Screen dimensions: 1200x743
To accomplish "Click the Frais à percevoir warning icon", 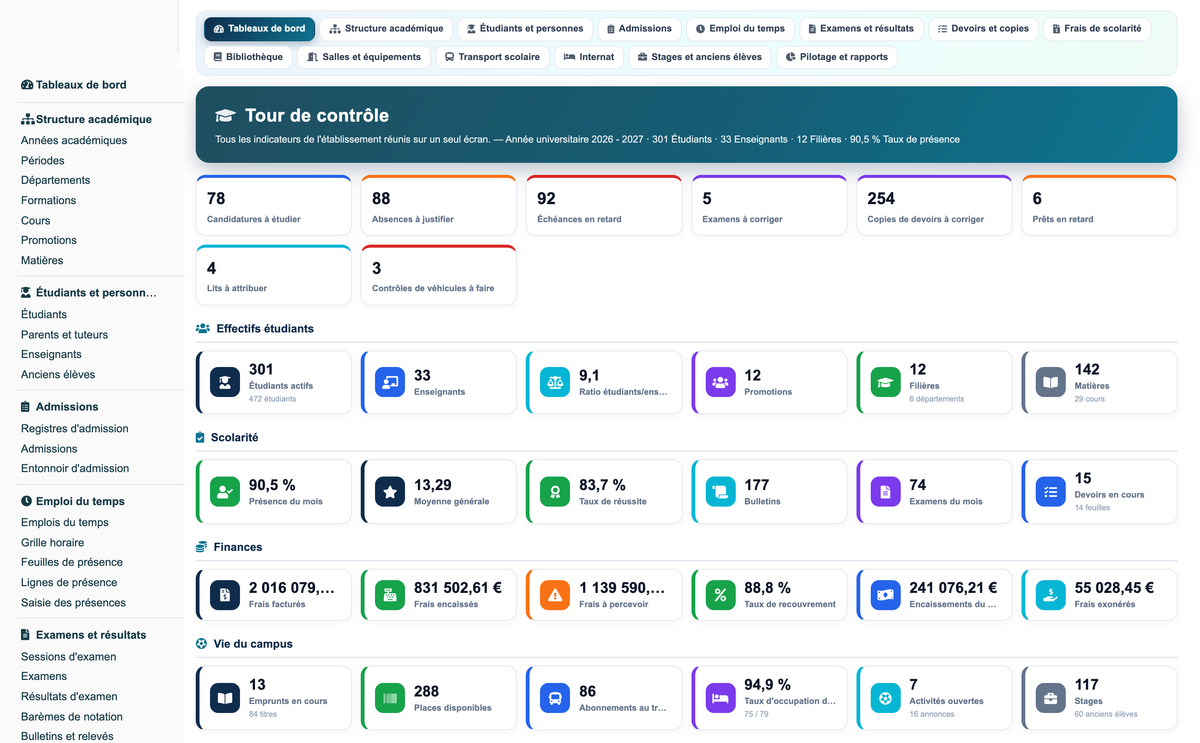I will (555, 595).
